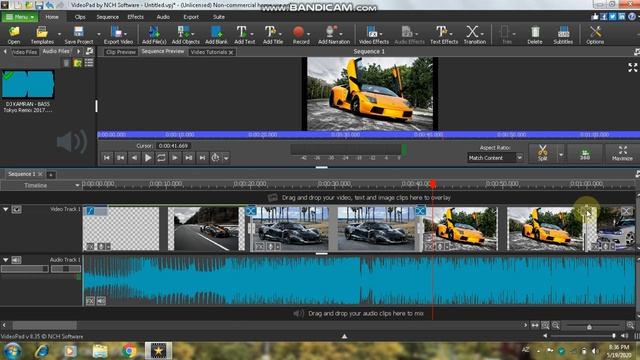Toggle speaker icon on the audio clip
This screenshot has height=360, width=640.
101,301
